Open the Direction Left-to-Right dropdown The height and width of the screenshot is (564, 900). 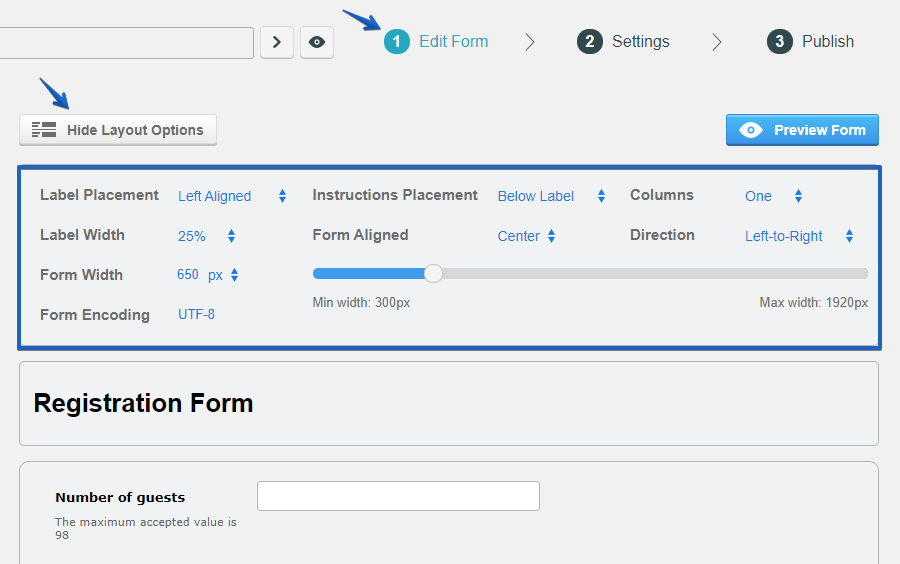coord(798,236)
